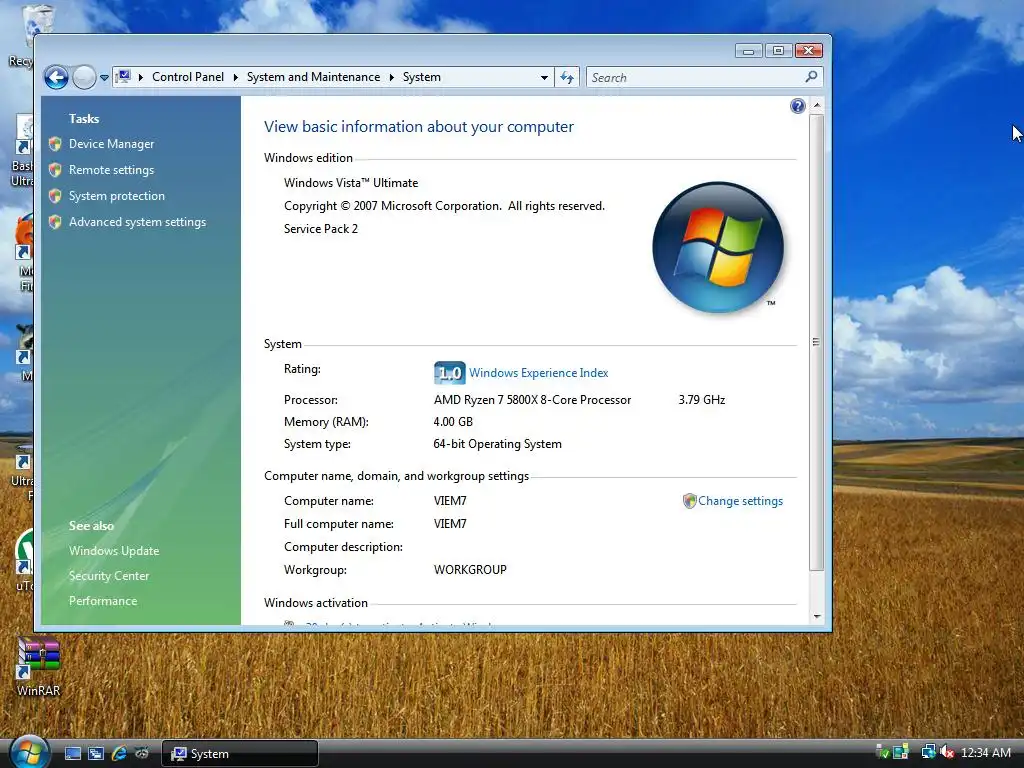Minimize the System window

click(x=749, y=51)
